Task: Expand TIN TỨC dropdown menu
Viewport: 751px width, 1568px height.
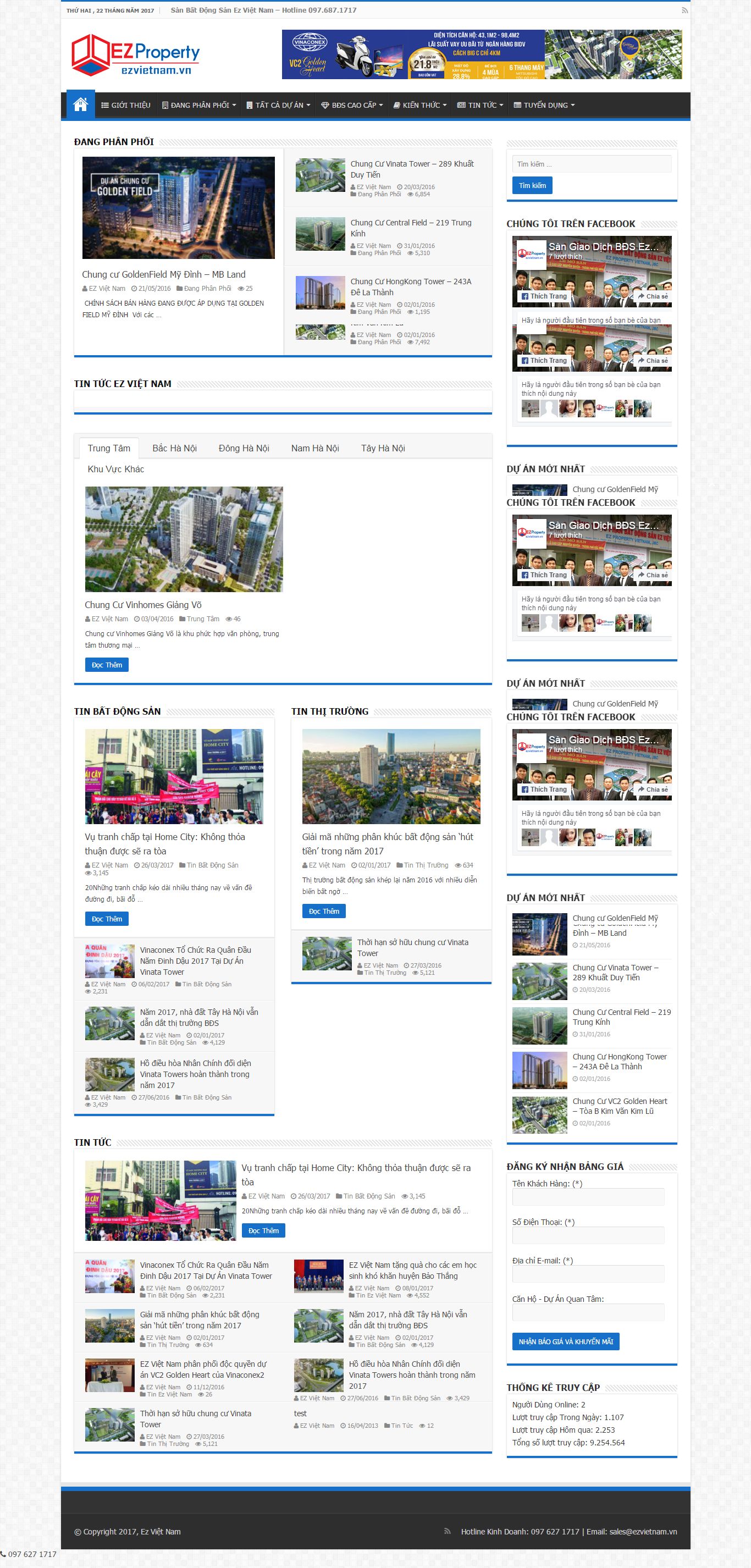Action: point(480,106)
